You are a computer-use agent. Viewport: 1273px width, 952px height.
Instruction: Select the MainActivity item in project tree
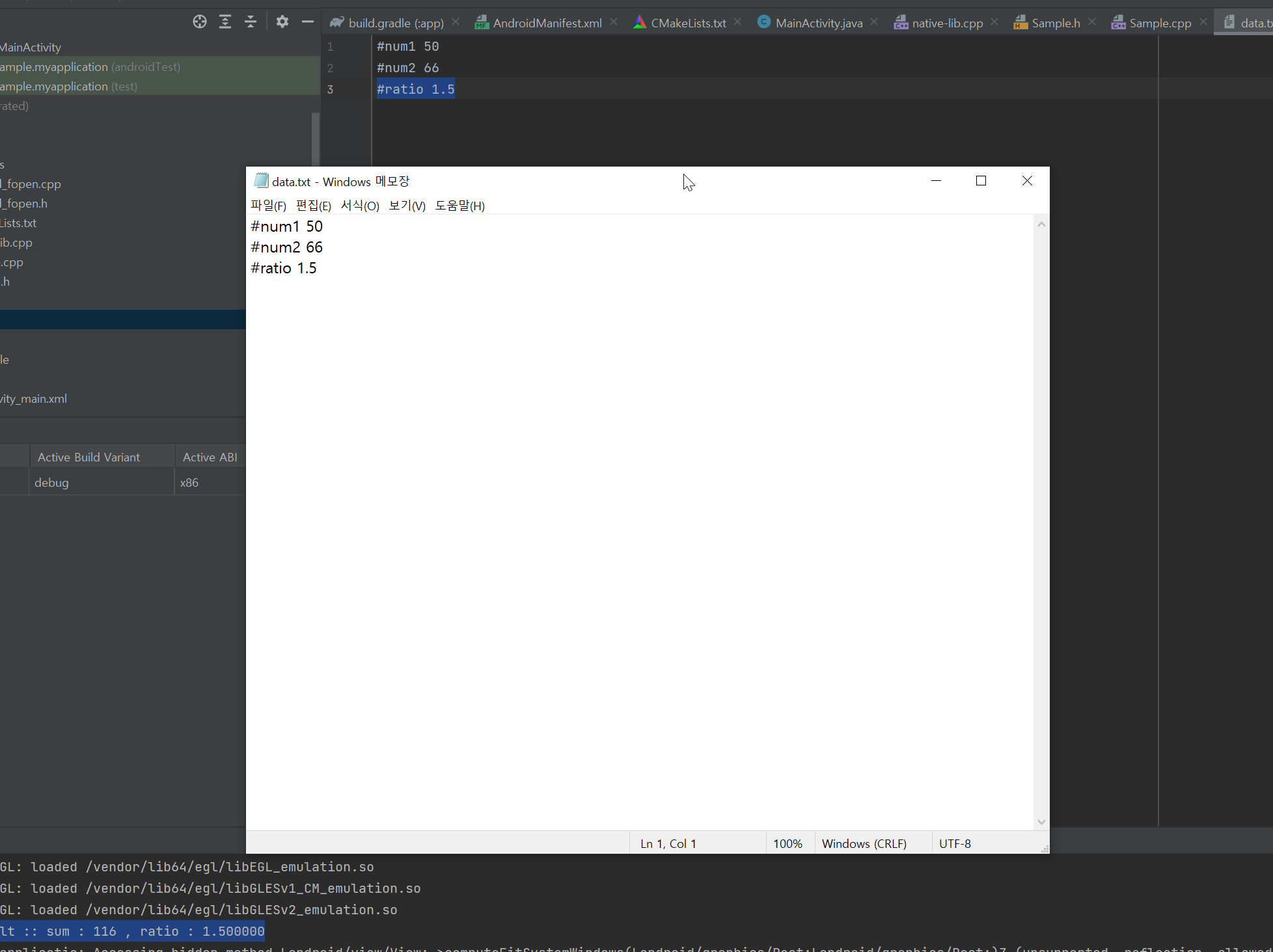coord(31,48)
